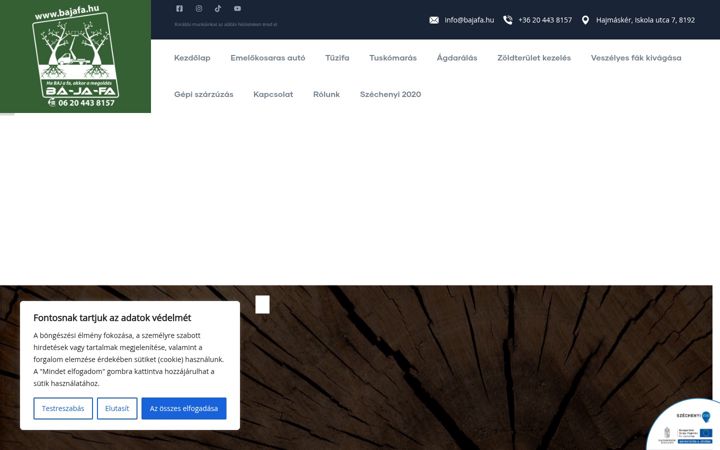Viewport: 720px width, 450px height.
Task: Click Az összes elfogadása button
Action: (x=184, y=408)
